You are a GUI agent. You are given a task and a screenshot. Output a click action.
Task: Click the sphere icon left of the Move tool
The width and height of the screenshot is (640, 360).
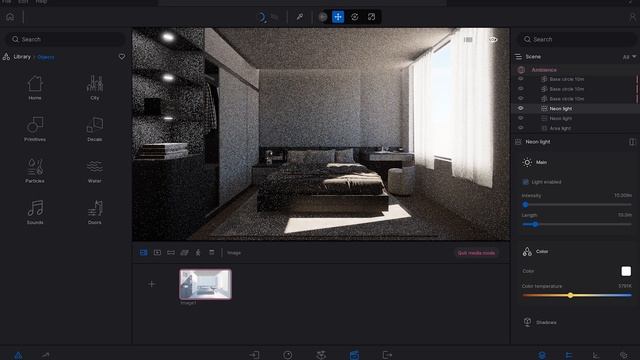[x=323, y=17]
